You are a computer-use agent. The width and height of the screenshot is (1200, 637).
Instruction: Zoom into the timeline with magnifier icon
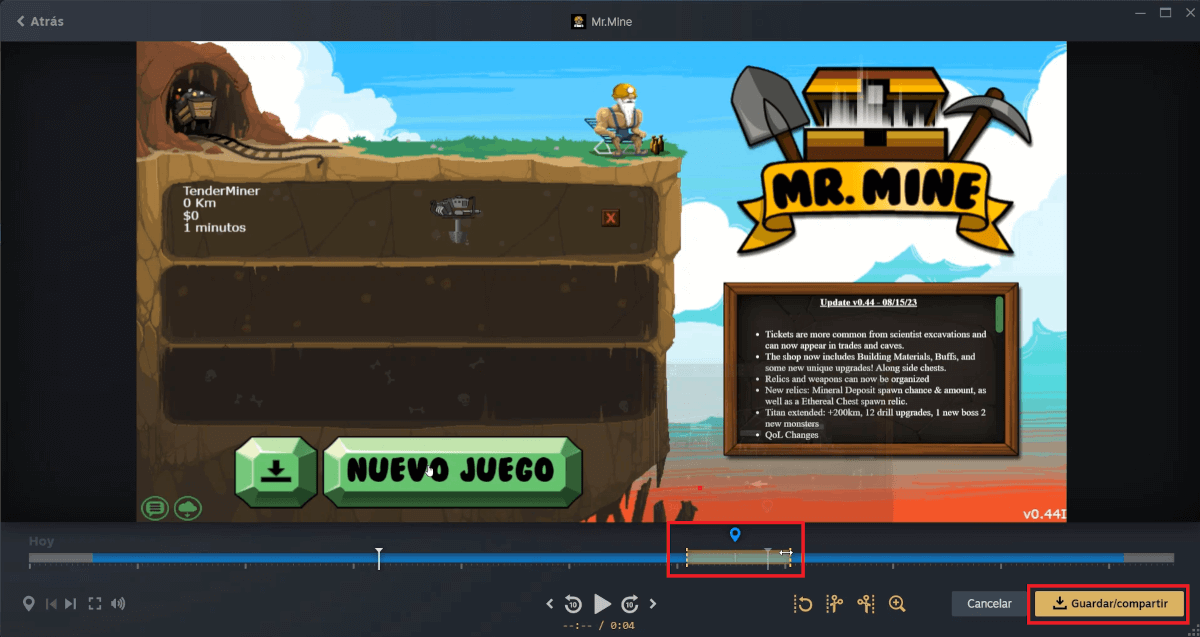pyautogui.click(x=897, y=603)
